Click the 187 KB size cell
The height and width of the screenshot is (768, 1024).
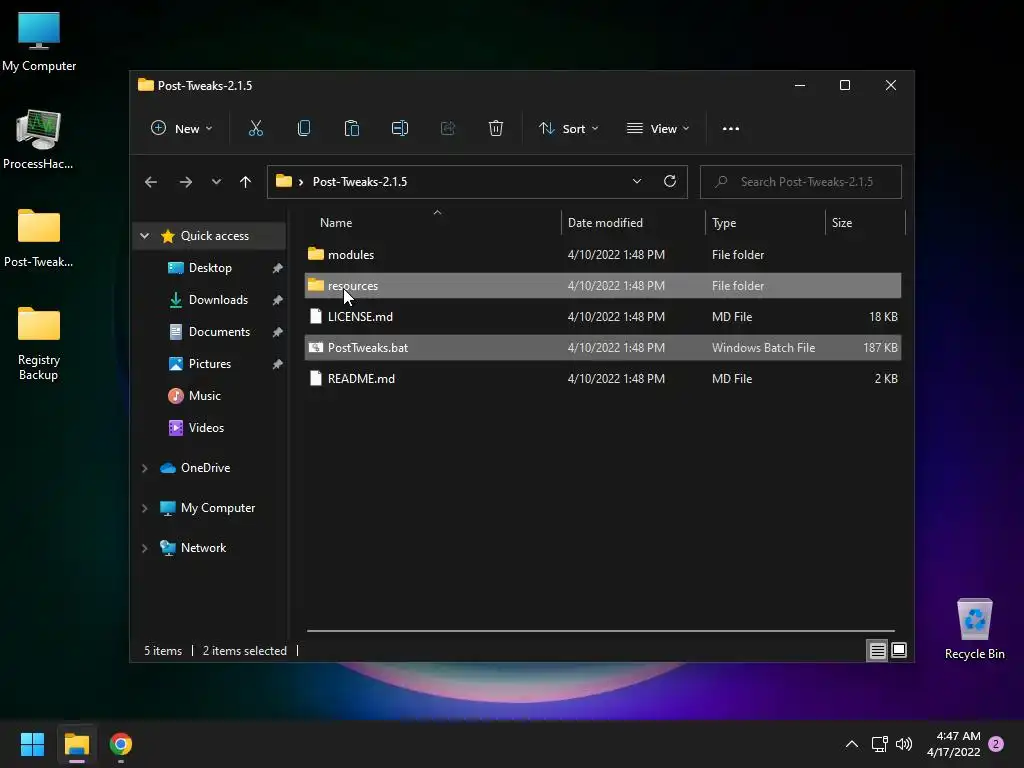pos(880,347)
